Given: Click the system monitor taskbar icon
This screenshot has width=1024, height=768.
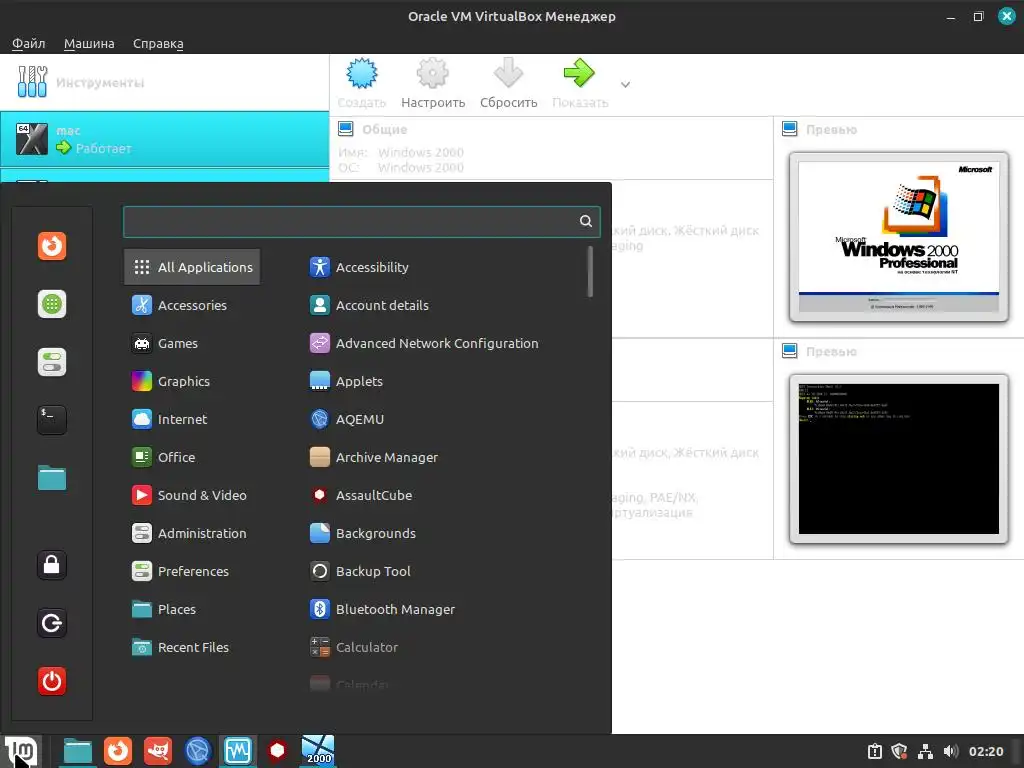Looking at the screenshot, I should pyautogui.click(x=238, y=751).
